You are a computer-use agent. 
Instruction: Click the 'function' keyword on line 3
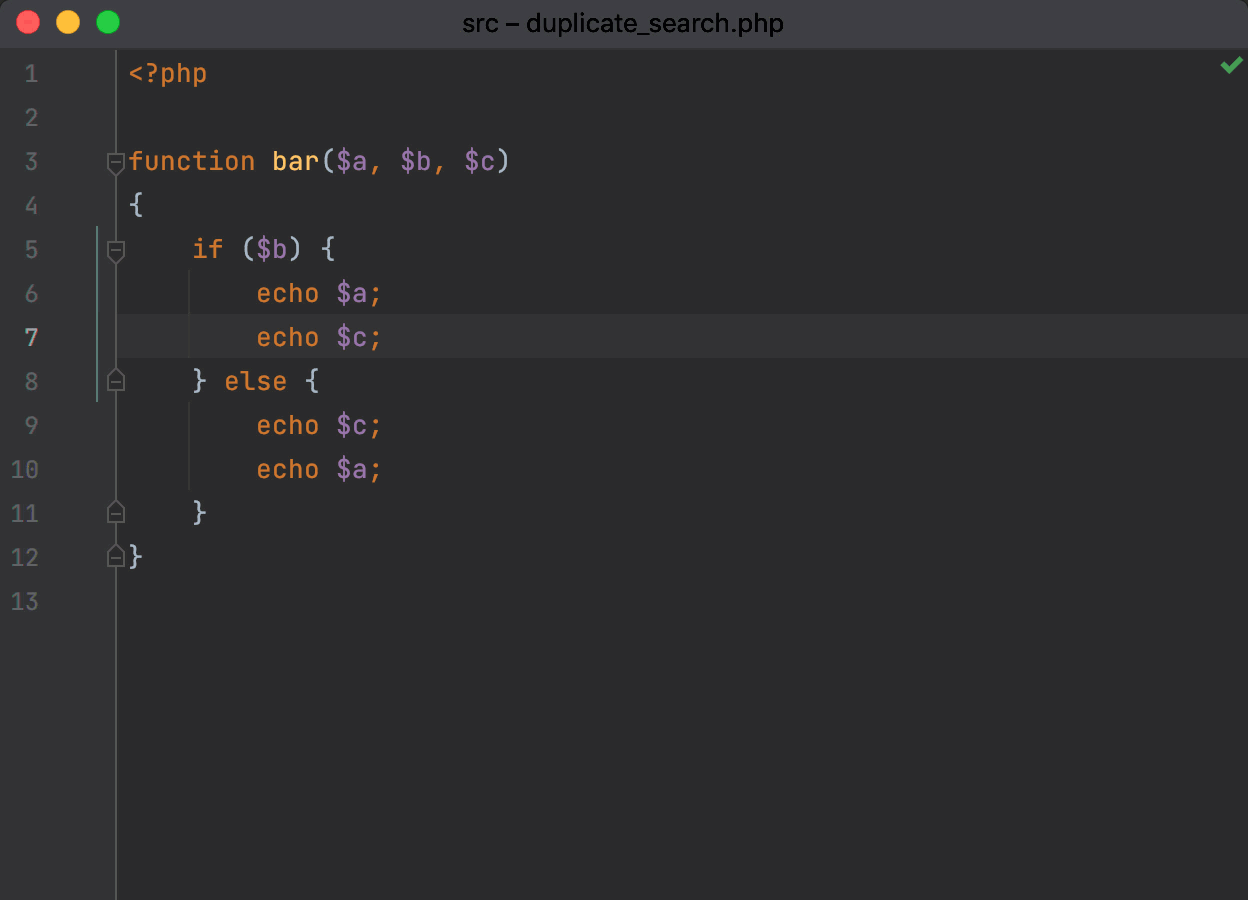click(x=192, y=162)
